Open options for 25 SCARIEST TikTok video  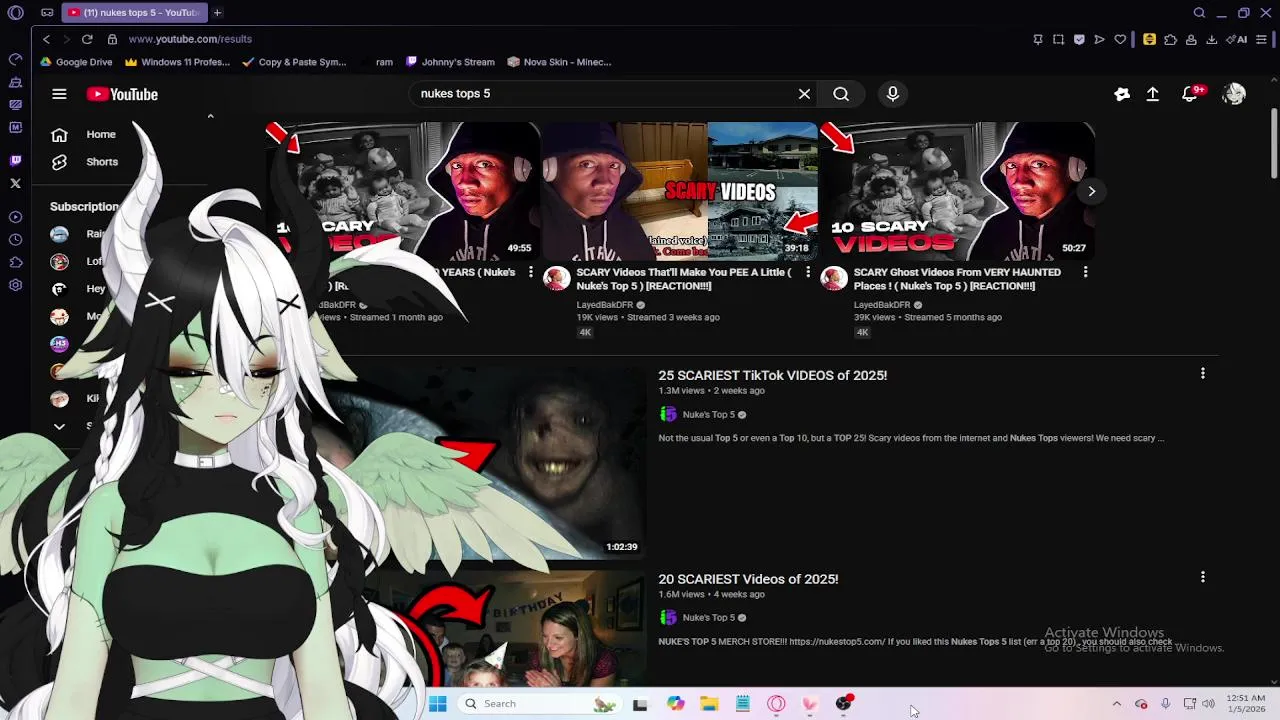[x=1203, y=373]
